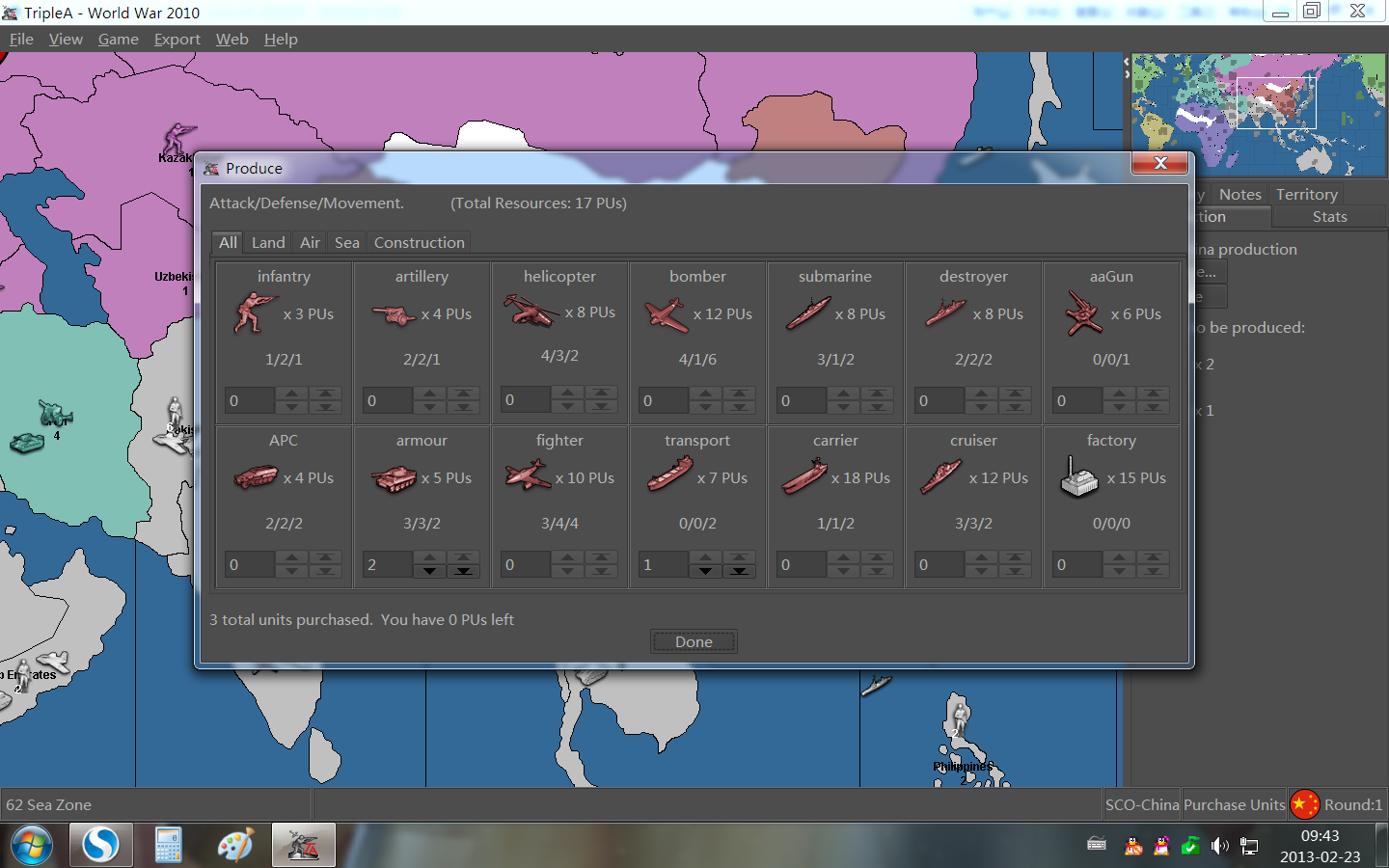
Task: Switch to the Sea tab
Action: pyautogui.click(x=347, y=243)
